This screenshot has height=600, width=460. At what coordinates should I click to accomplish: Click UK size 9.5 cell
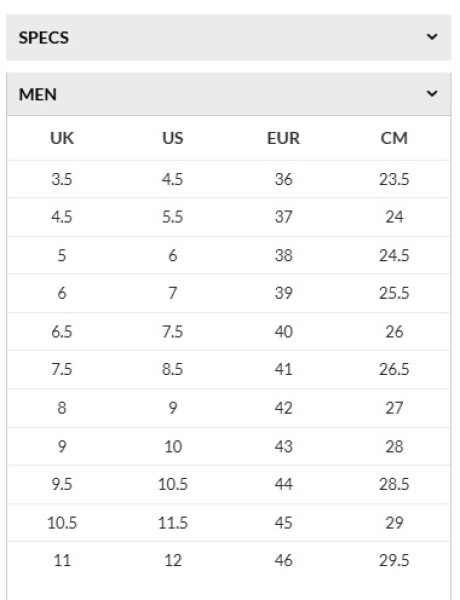(62, 484)
